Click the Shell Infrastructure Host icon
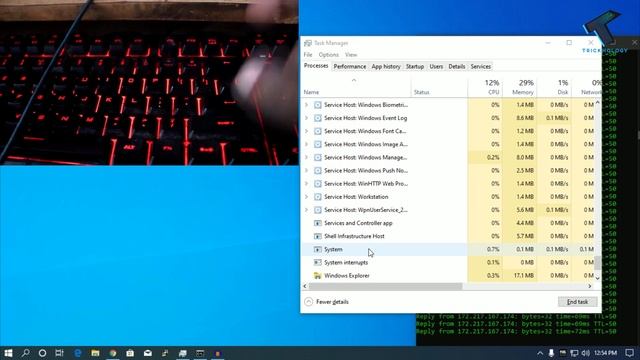 coord(318,236)
